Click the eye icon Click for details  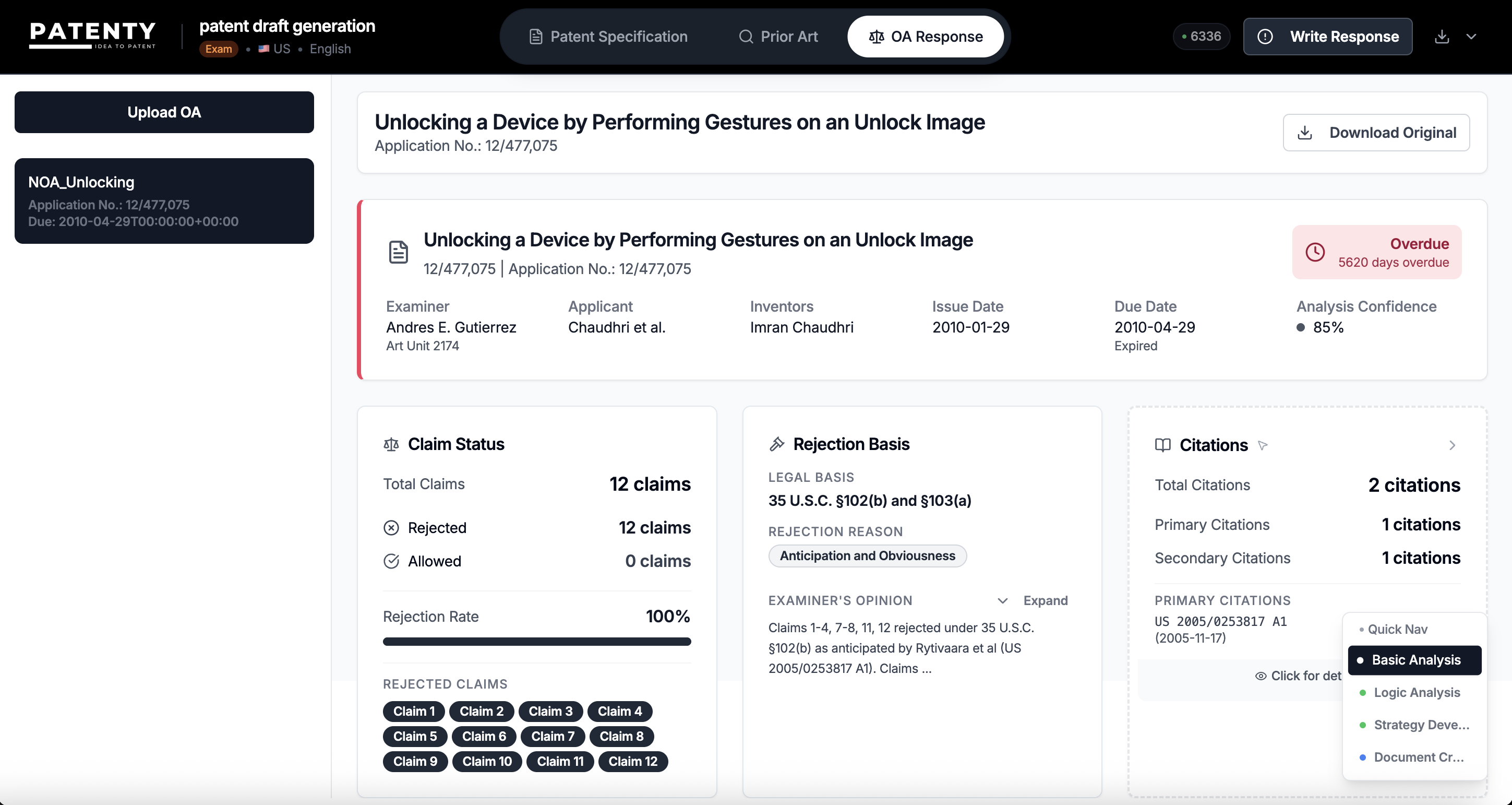[x=1260, y=676]
